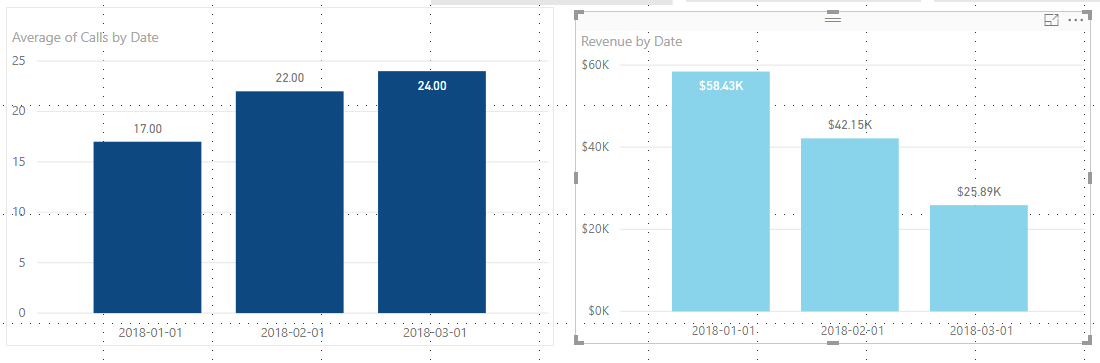Click the $60K y-axis label
1100x363 pixels.
pos(594,65)
